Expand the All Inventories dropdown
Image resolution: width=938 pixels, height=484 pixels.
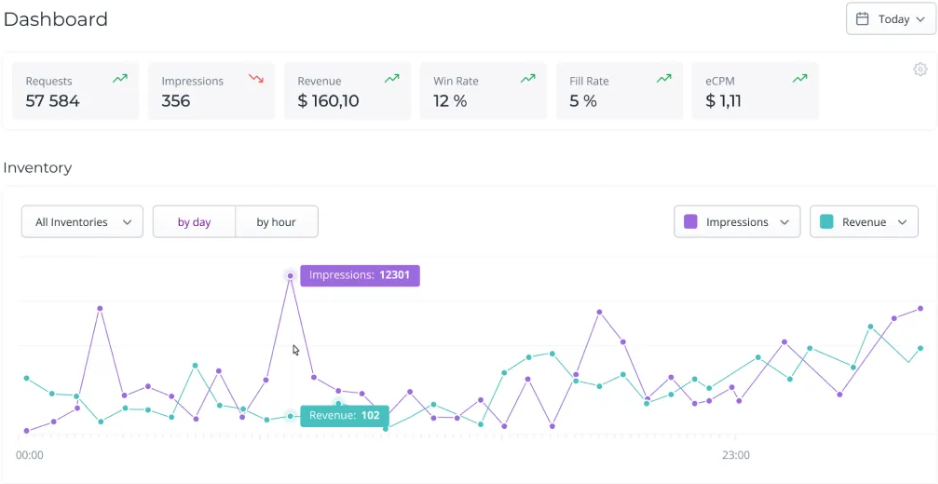83,222
